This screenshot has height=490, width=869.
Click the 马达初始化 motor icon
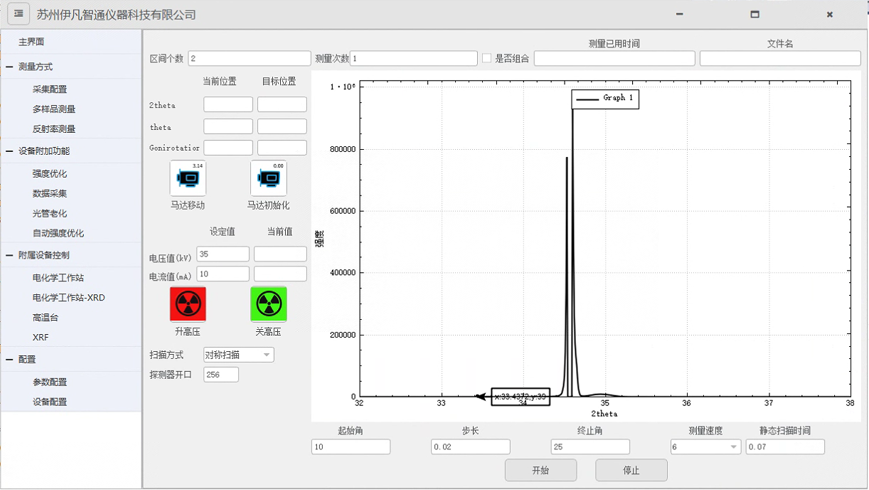coord(268,178)
